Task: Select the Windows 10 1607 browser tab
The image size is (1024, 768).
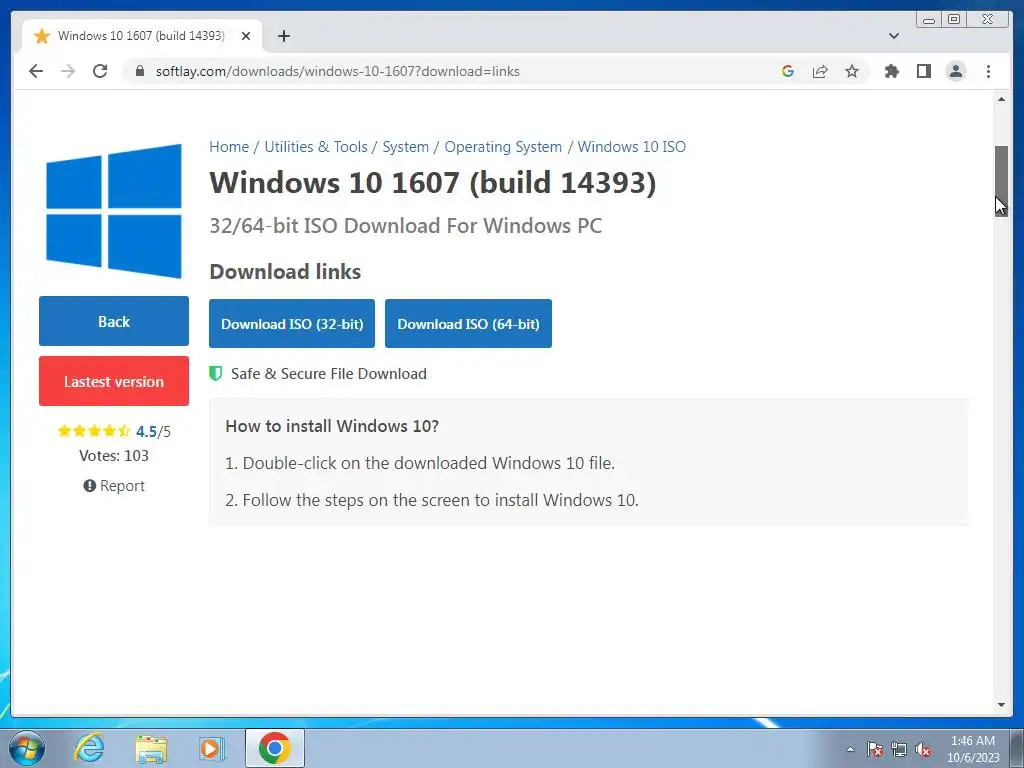Action: [x=142, y=36]
